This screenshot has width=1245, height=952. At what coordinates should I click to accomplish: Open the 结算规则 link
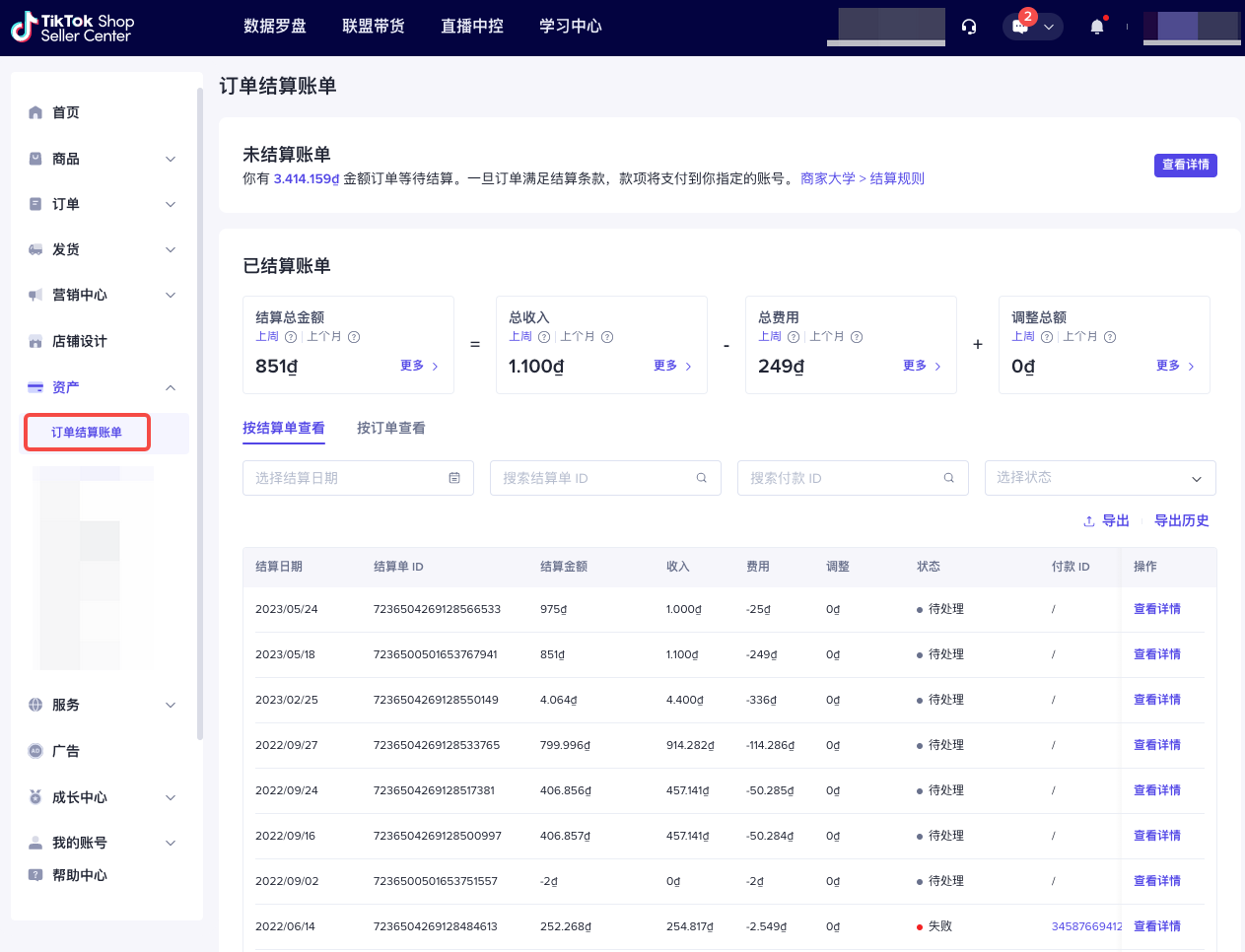pos(897,177)
